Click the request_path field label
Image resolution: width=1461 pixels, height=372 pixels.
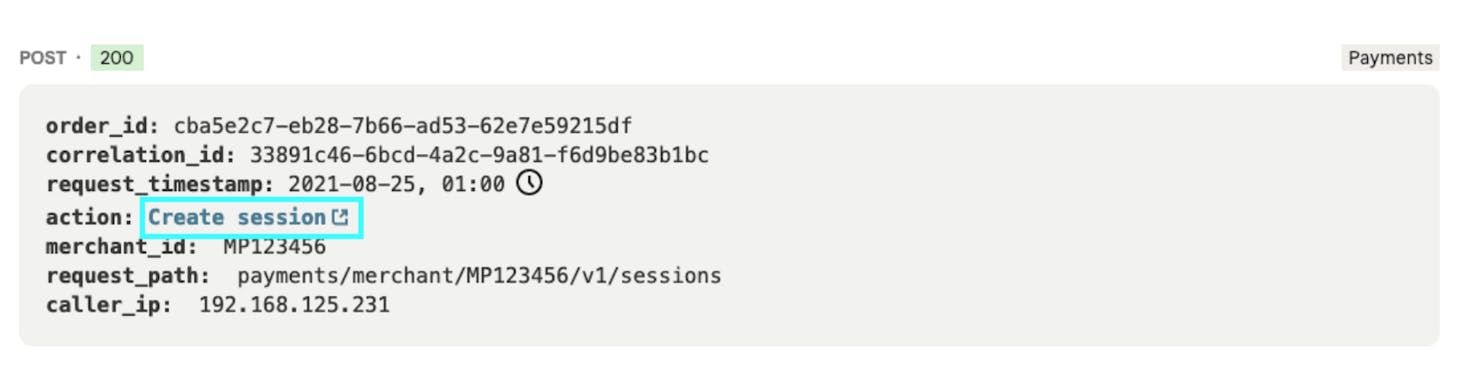(x=128, y=276)
